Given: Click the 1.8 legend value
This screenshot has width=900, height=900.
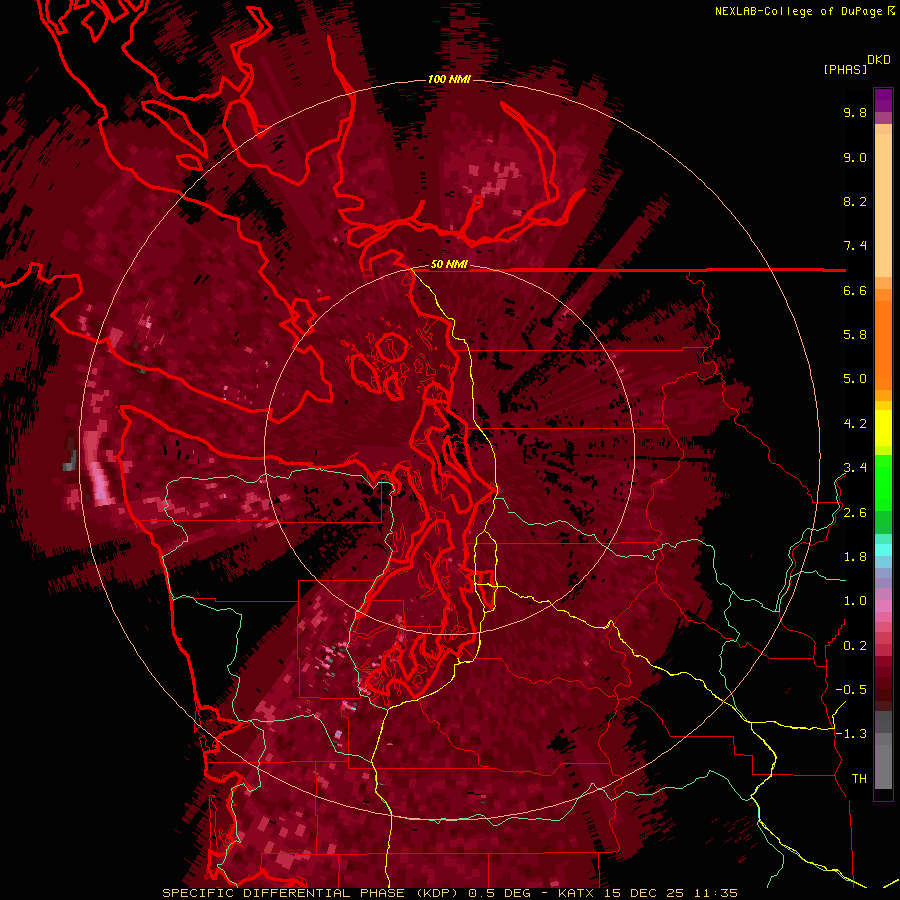Looking at the screenshot, I should pos(855,557).
